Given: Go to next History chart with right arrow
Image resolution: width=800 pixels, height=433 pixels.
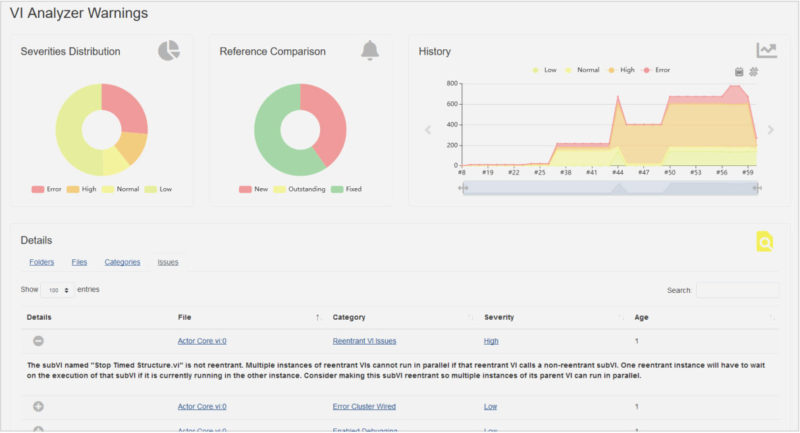Looking at the screenshot, I should [x=770, y=130].
